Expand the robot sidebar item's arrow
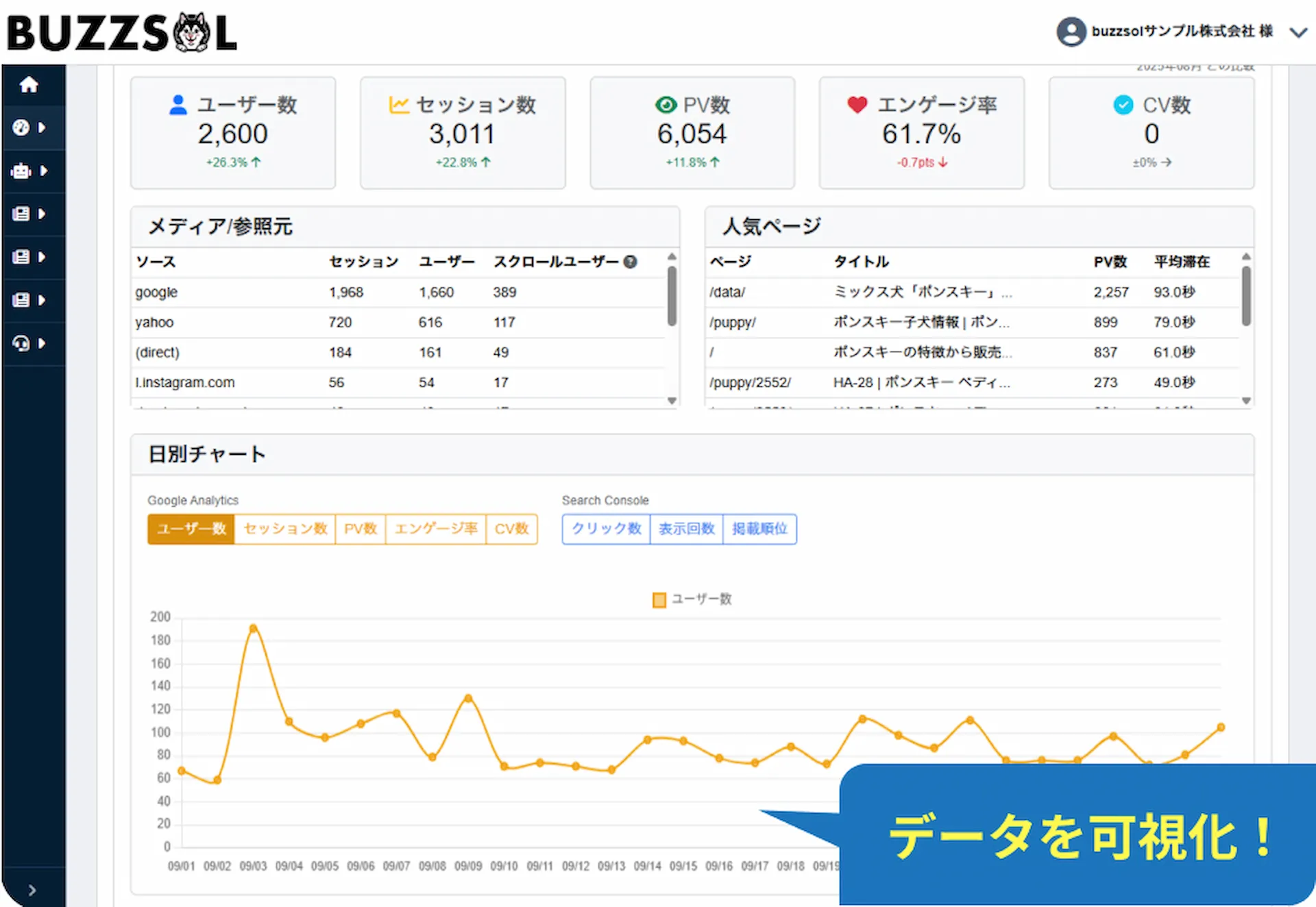This screenshot has height=907, width=1316. tap(43, 171)
